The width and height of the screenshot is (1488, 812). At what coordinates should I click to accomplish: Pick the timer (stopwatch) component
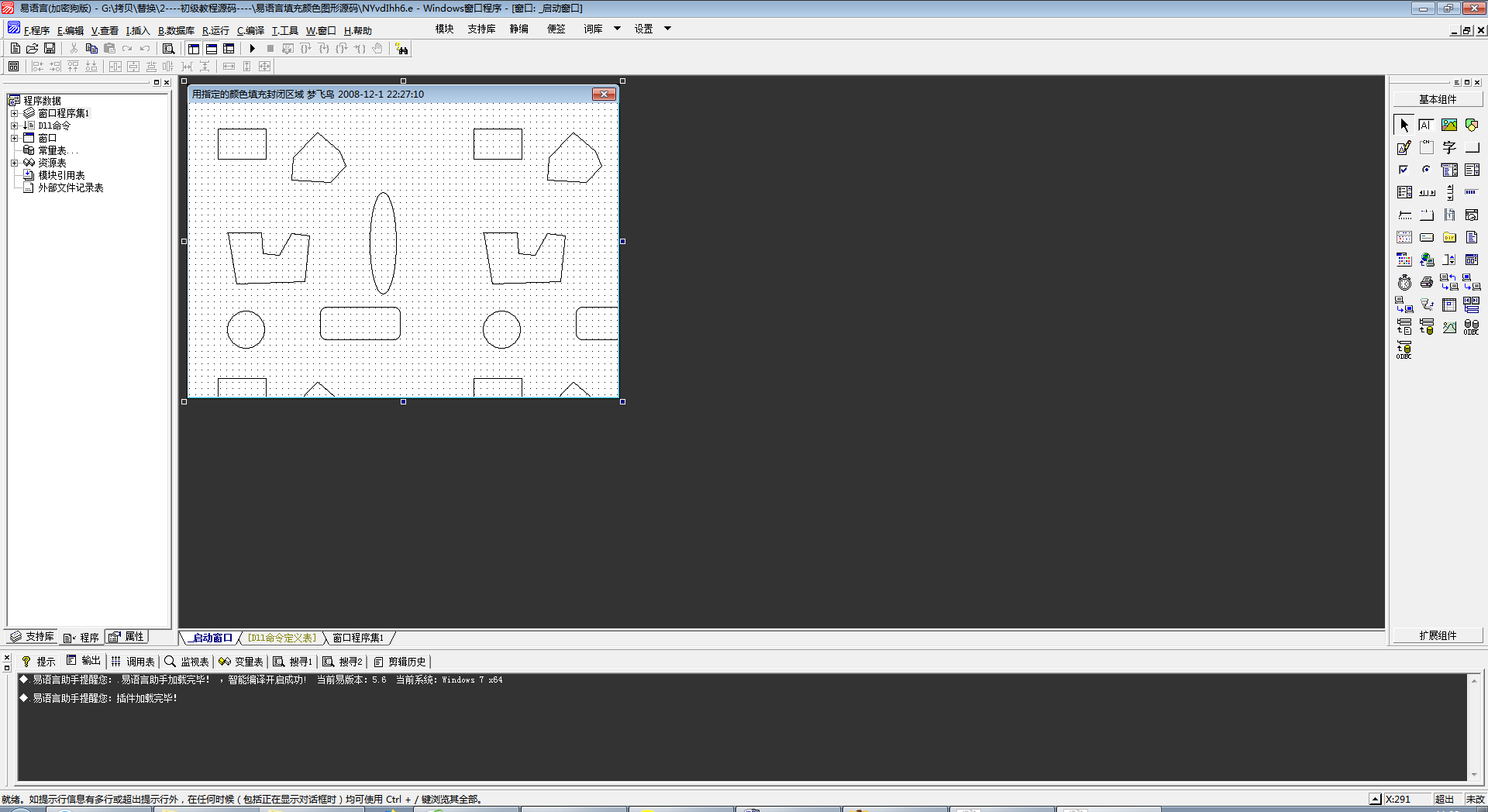[x=1404, y=282]
